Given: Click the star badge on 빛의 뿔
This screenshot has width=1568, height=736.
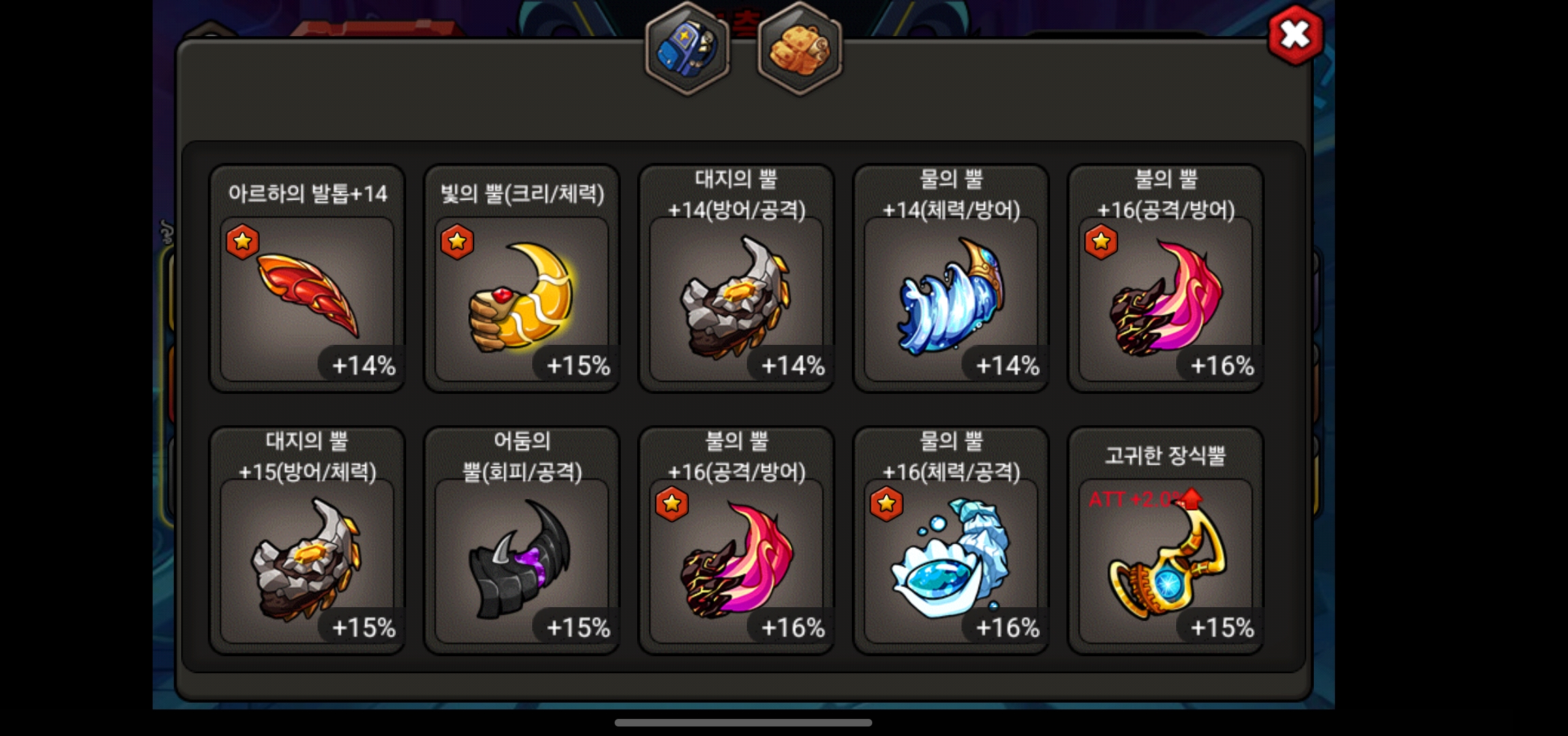Looking at the screenshot, I should pos(457,241).
